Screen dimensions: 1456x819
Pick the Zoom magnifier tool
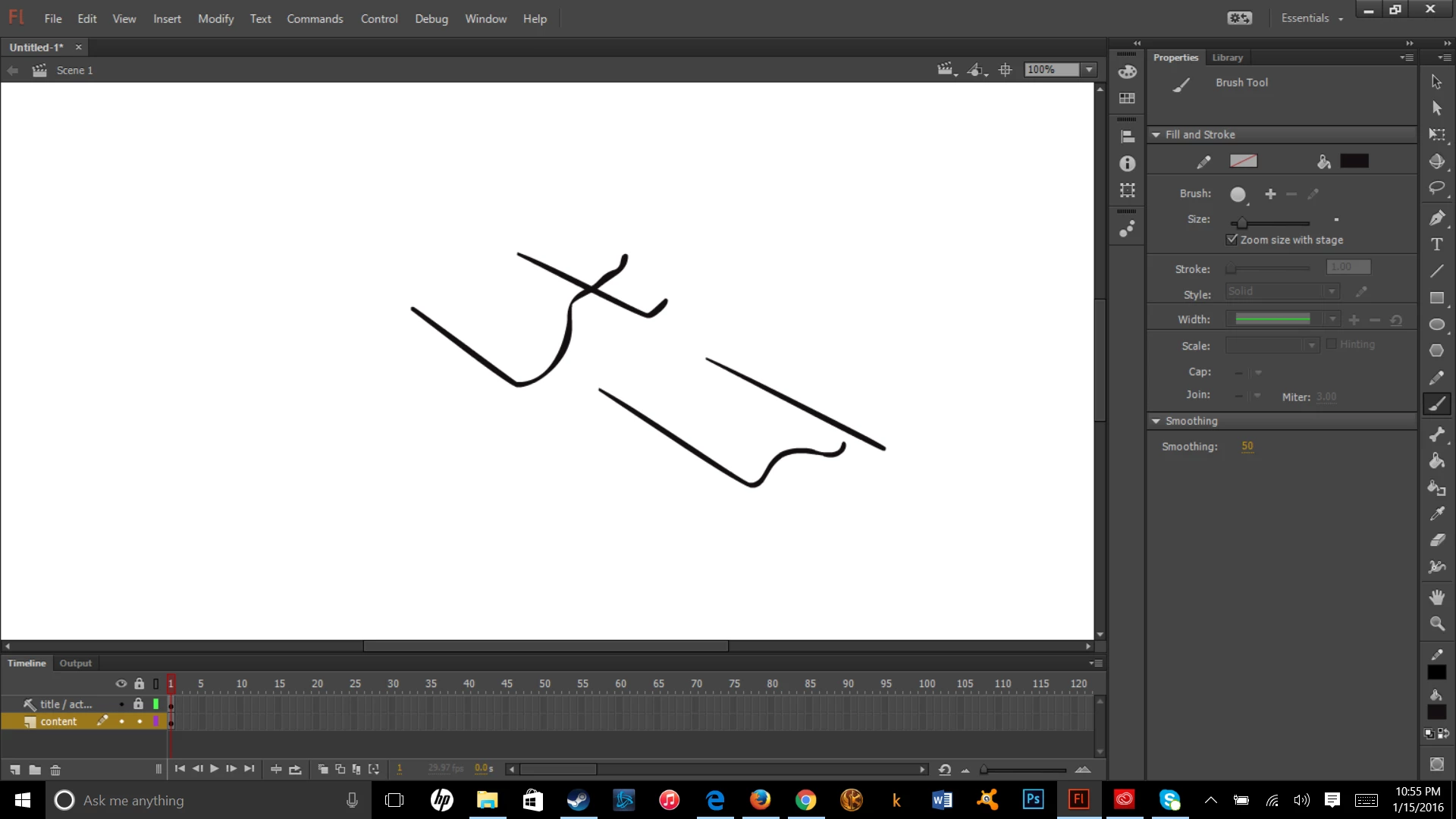click(x=1436, y=623)
